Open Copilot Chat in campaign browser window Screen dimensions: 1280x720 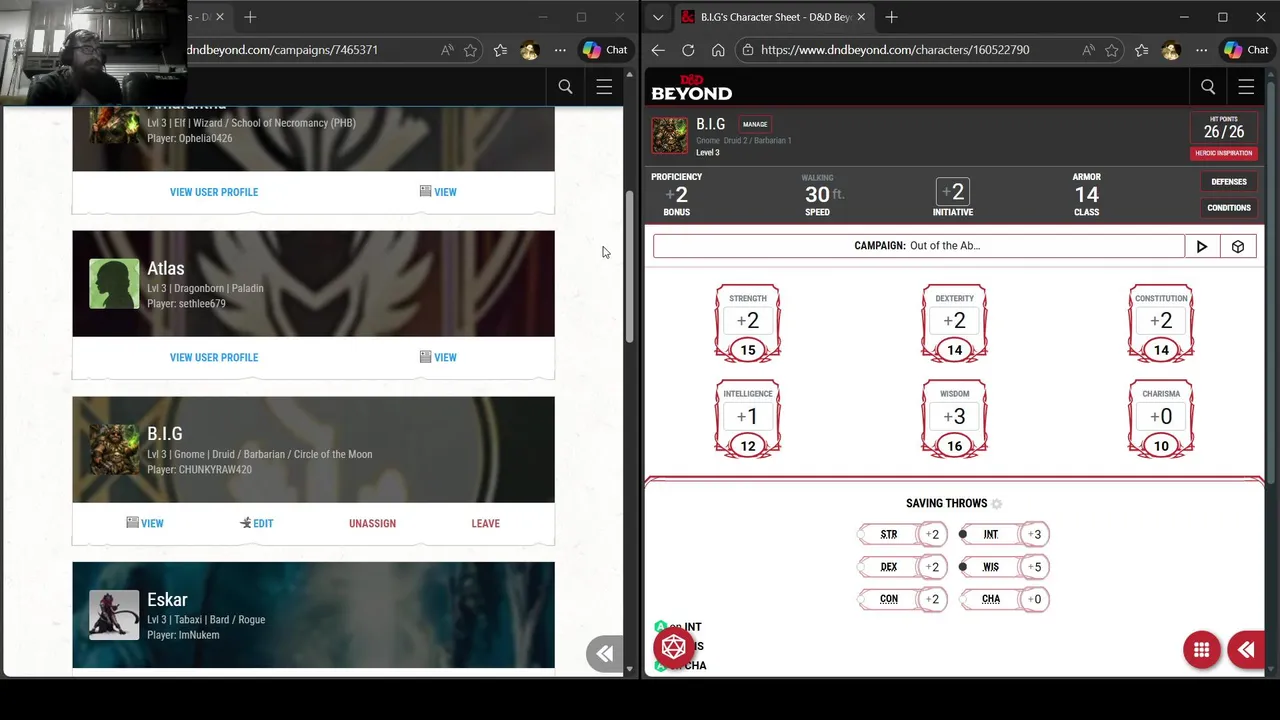pos(606,50)
